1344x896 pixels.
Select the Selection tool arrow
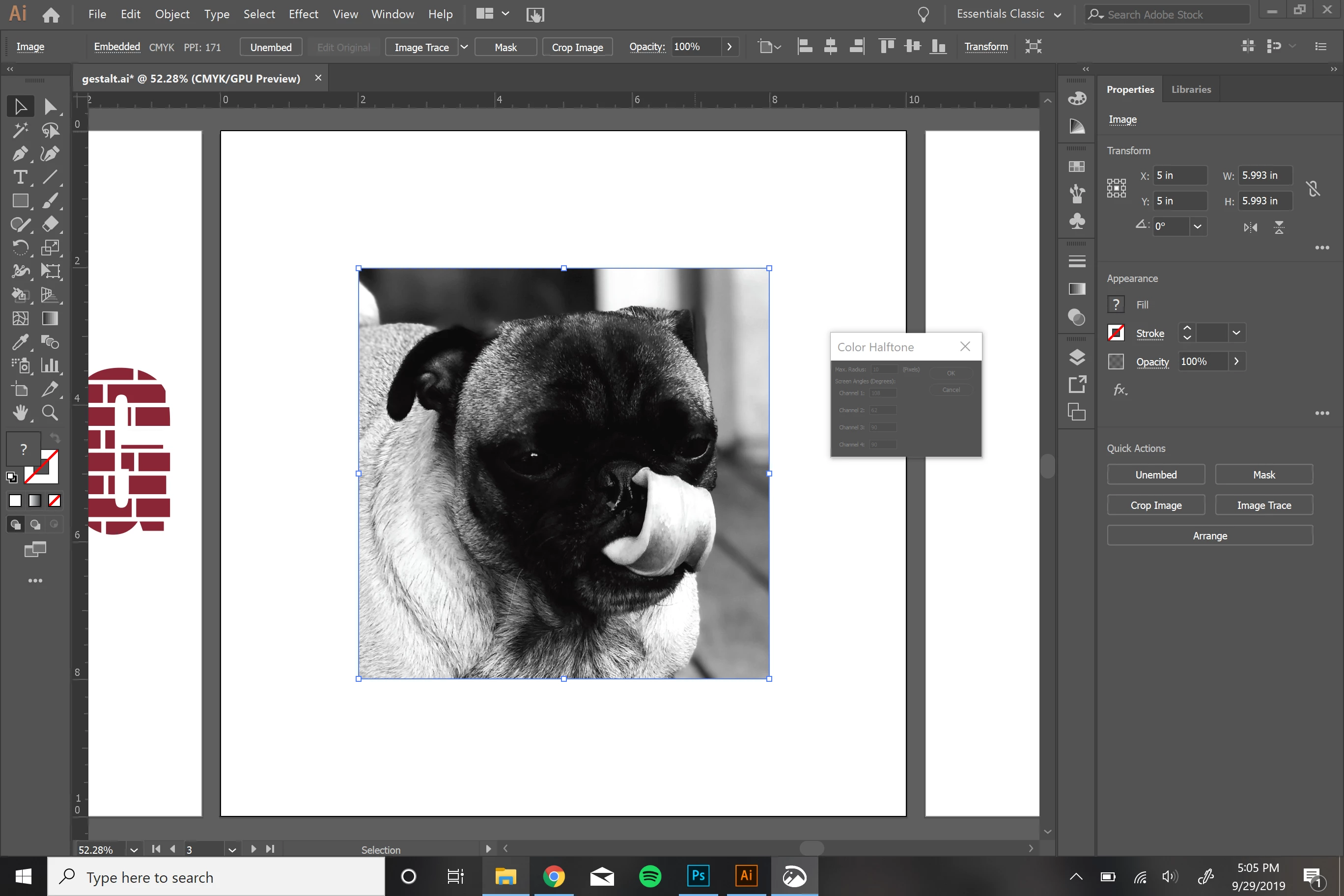pos(21,107)
